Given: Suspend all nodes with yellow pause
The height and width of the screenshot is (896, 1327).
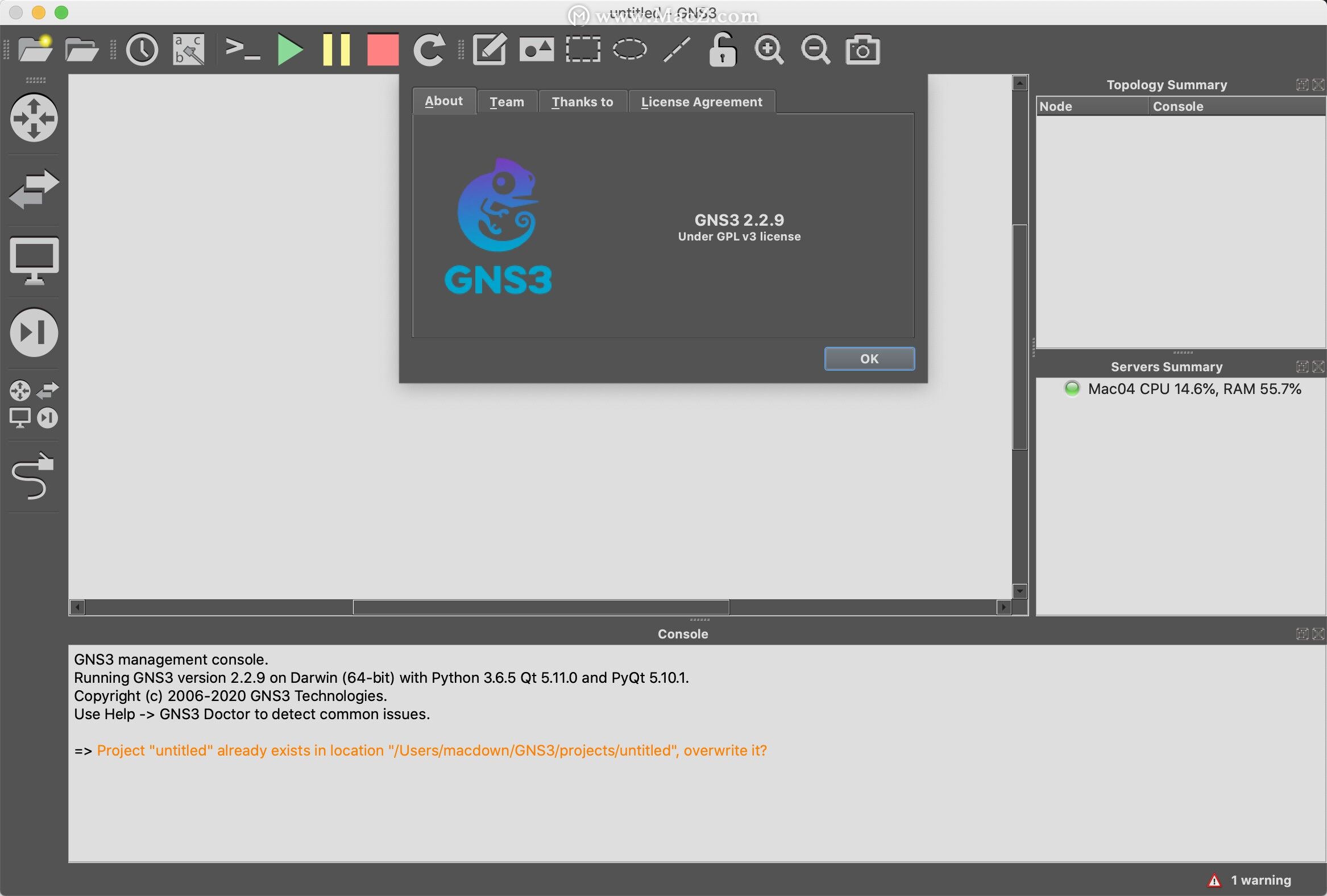Looking at the screenshot, I should 337,49.
